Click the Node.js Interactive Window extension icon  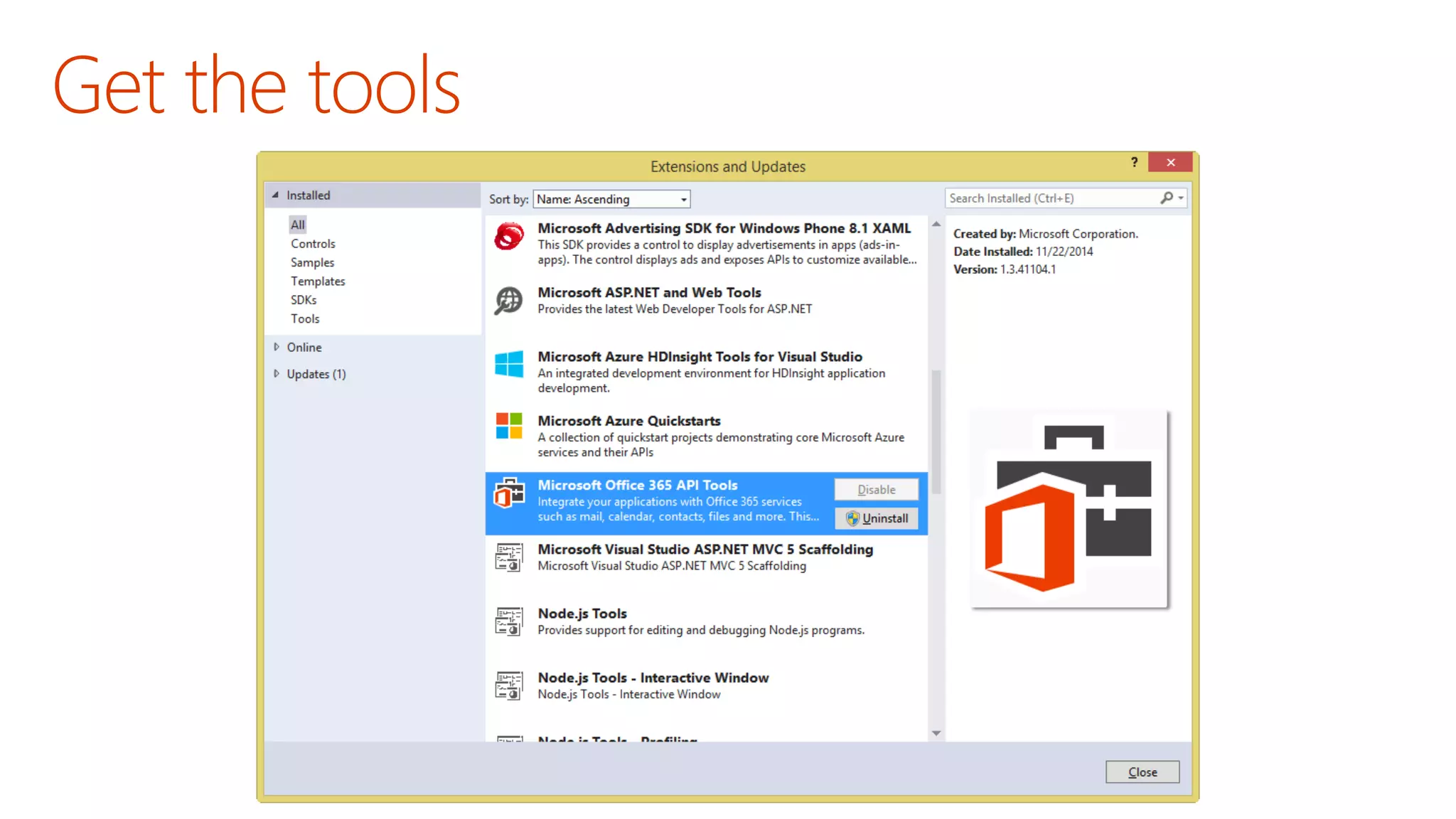(x=509, y=685)
